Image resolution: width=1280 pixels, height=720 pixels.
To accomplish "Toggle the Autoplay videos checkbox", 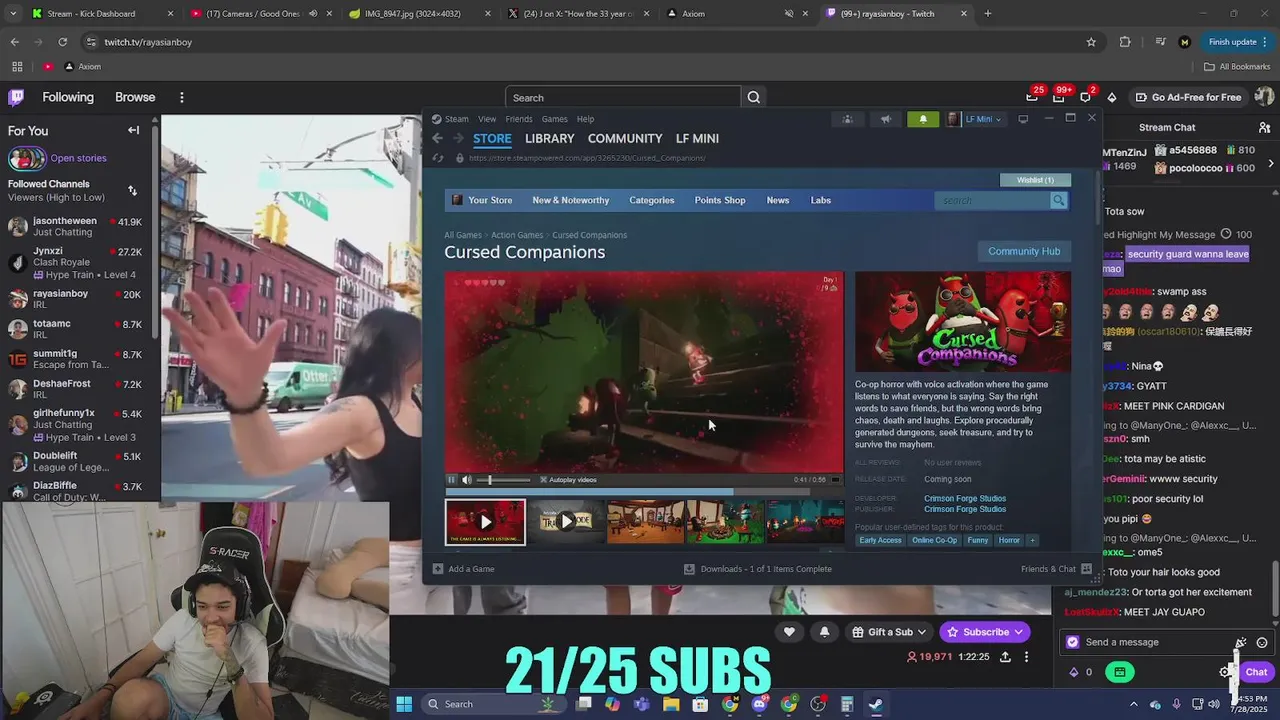I will coord(544,480).
